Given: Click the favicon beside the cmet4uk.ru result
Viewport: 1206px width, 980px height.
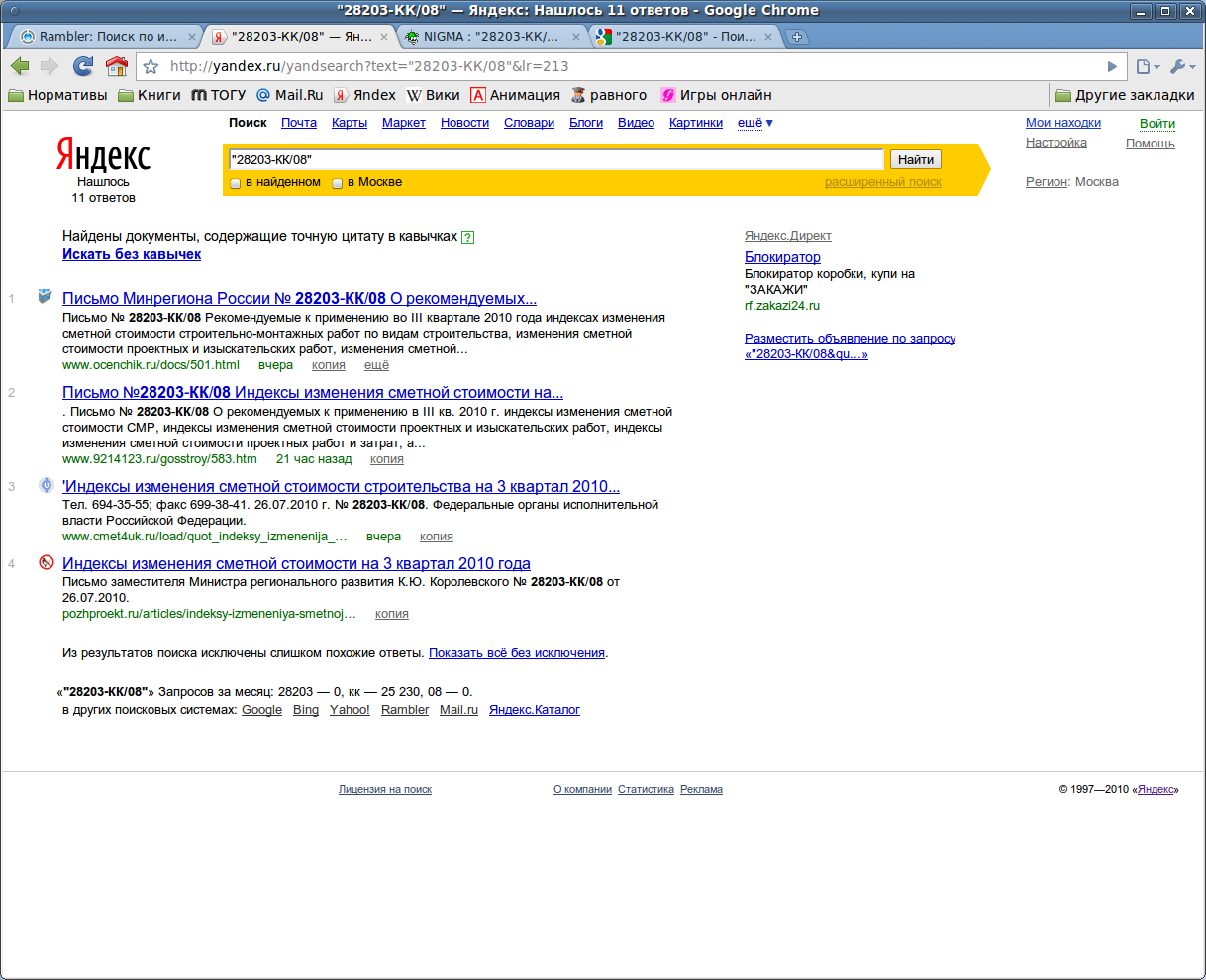Looking at the screenshot, I should pyautogui.click(x=46, y=485).
